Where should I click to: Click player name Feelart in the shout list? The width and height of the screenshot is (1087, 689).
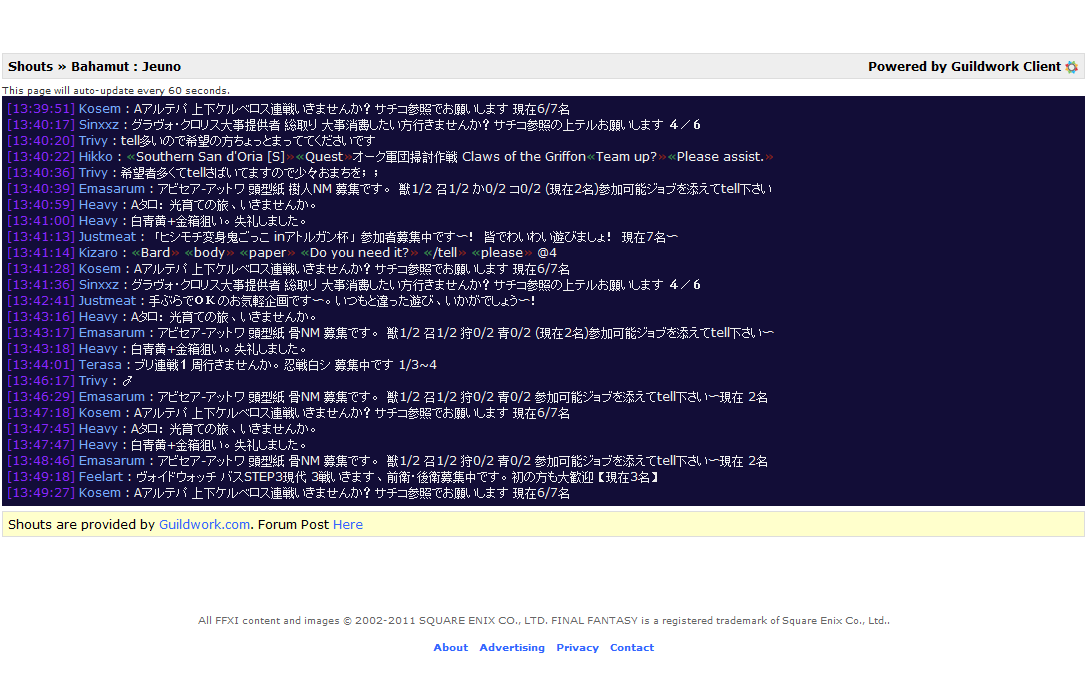pos(101,477)
